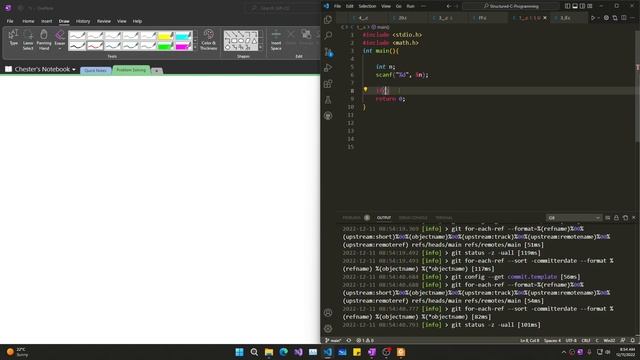Switch to OneNote Insert tab
The image size is (640, 360).
(47, 21)
